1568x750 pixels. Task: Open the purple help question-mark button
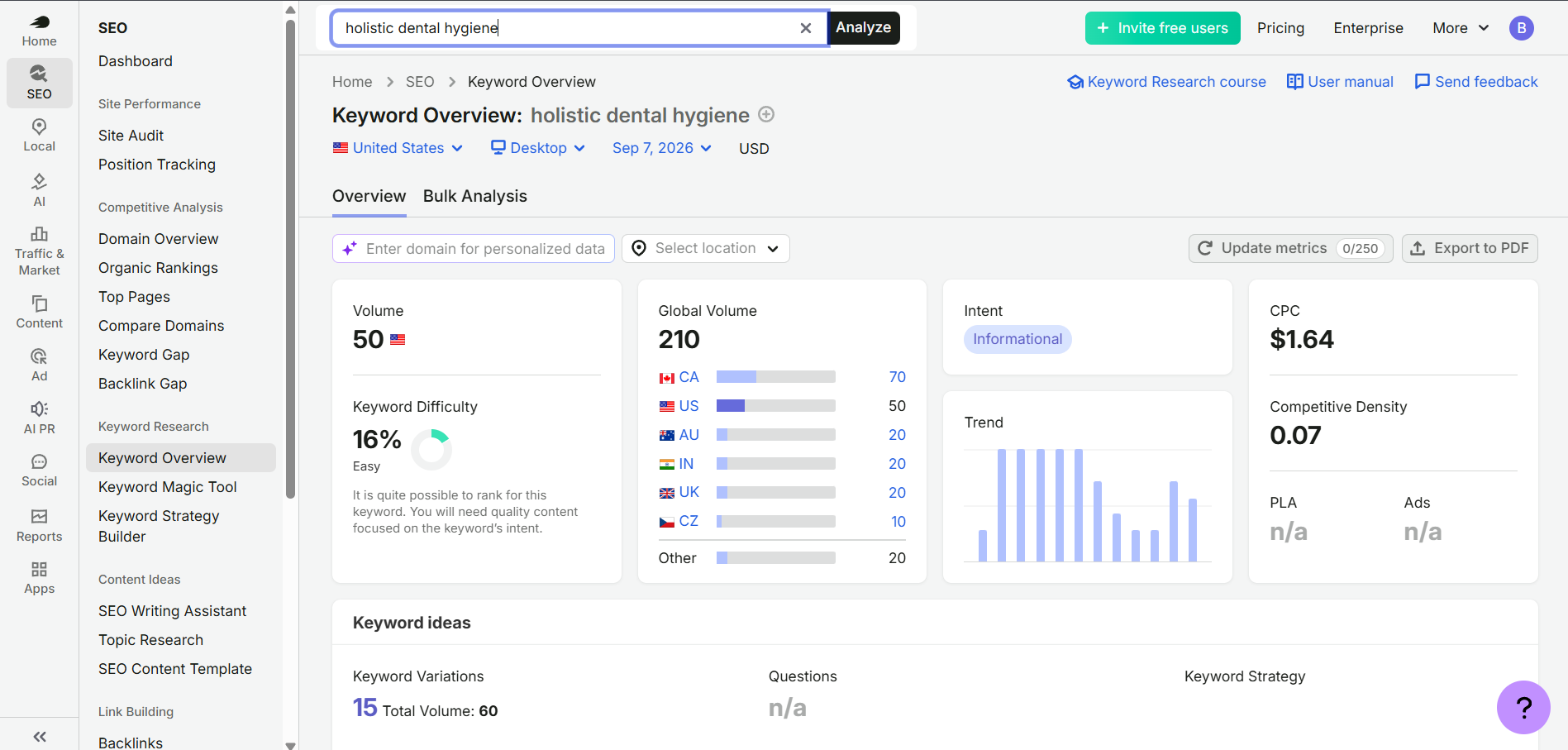pos(1523,707)
